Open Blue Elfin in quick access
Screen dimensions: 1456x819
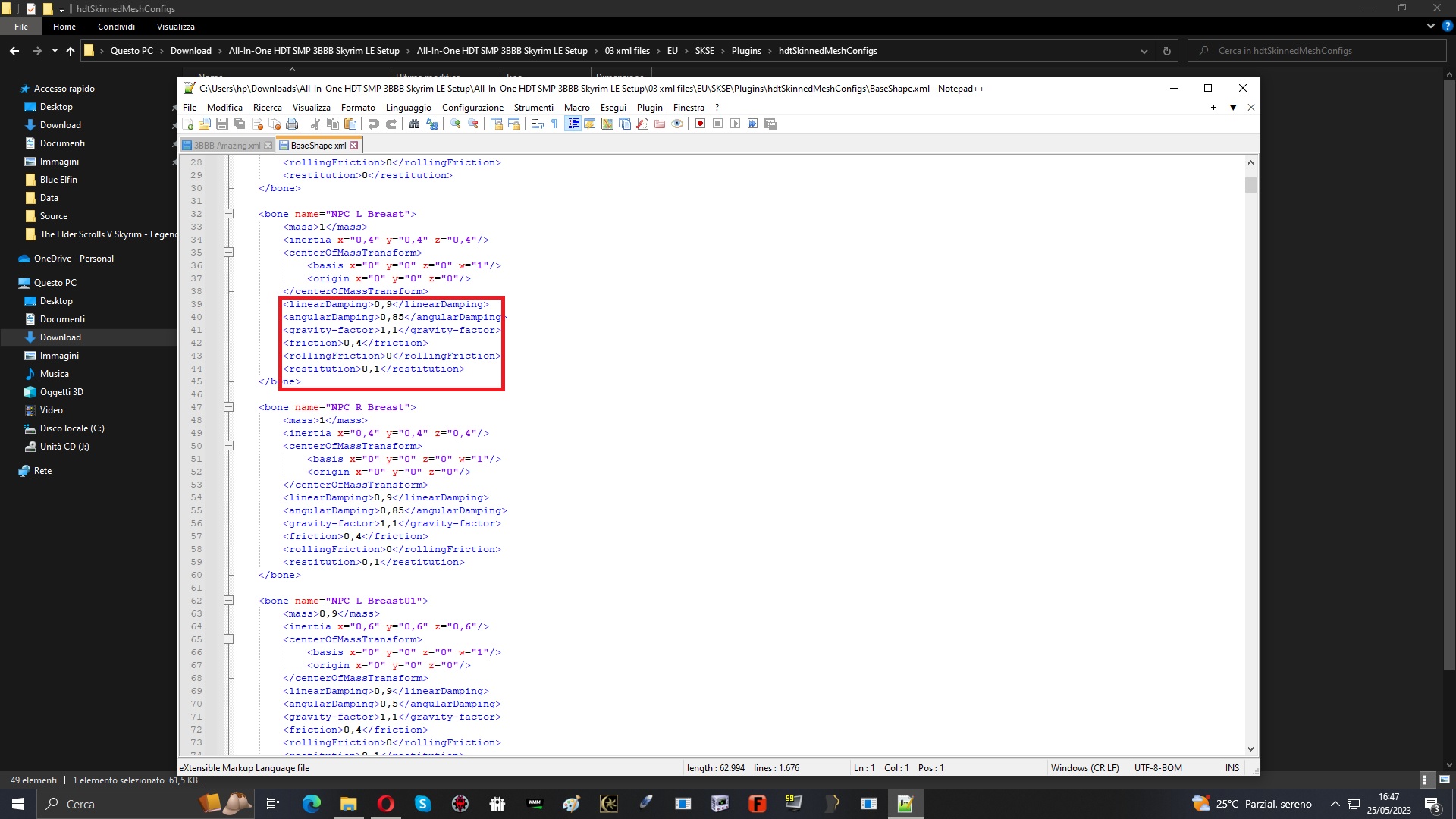[x=58, y=180]
